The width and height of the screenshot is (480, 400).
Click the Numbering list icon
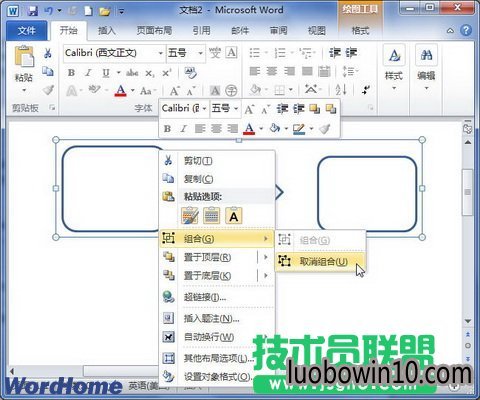(280, 53)
